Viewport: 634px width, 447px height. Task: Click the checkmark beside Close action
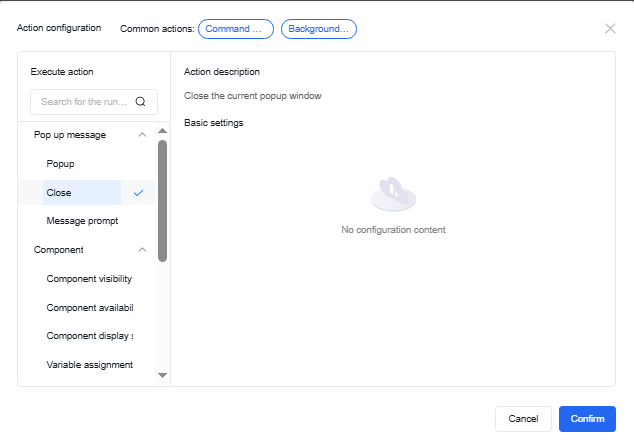pyautogui.click(x=138, y=192)
